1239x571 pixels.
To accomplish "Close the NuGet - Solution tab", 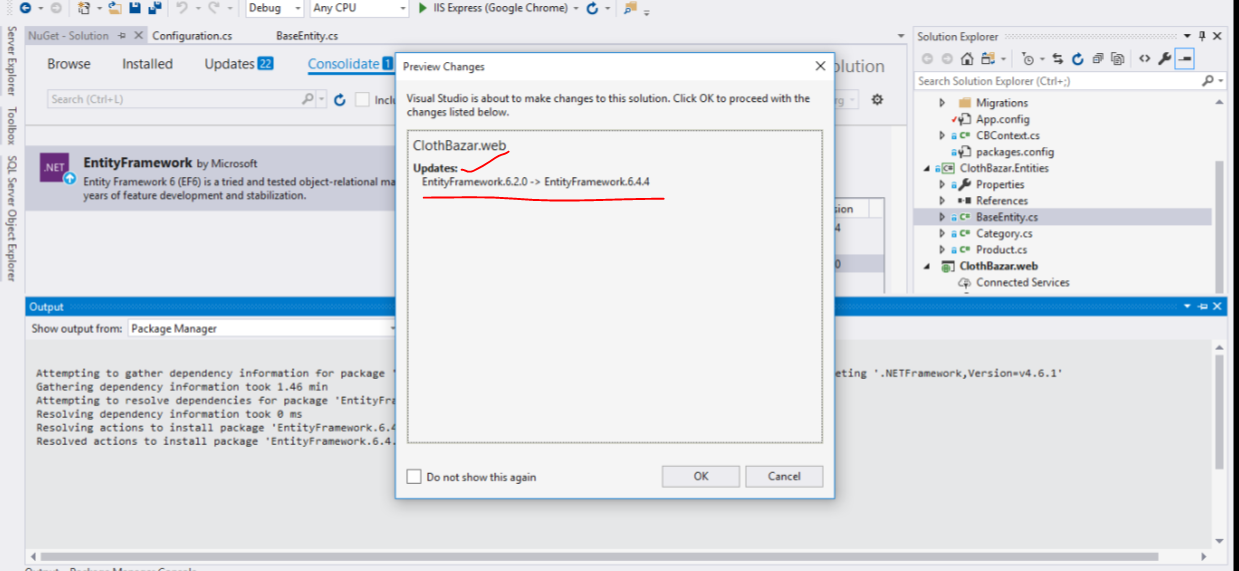I will (x=137, y=35).
